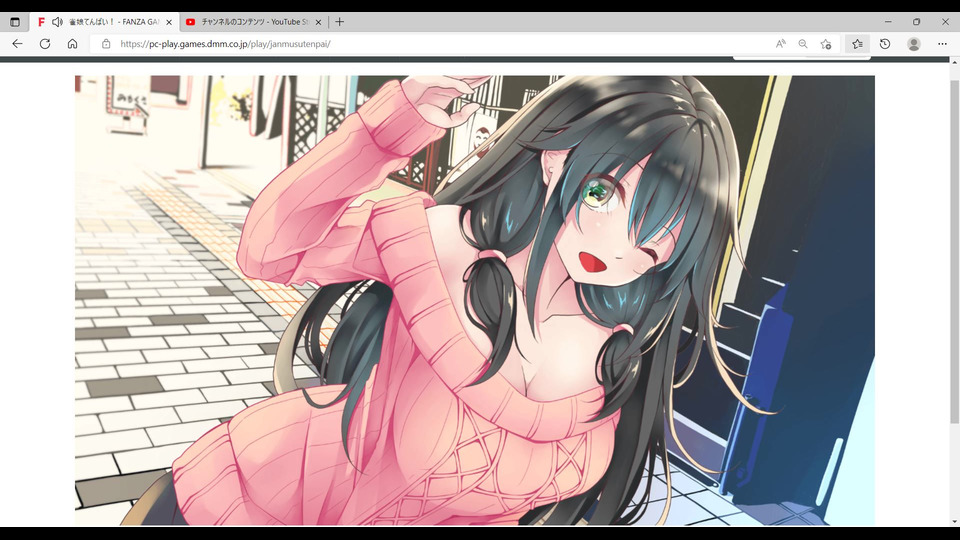The image size is (960, 540).
Task: Restore down the browser window
Action: 917,21
